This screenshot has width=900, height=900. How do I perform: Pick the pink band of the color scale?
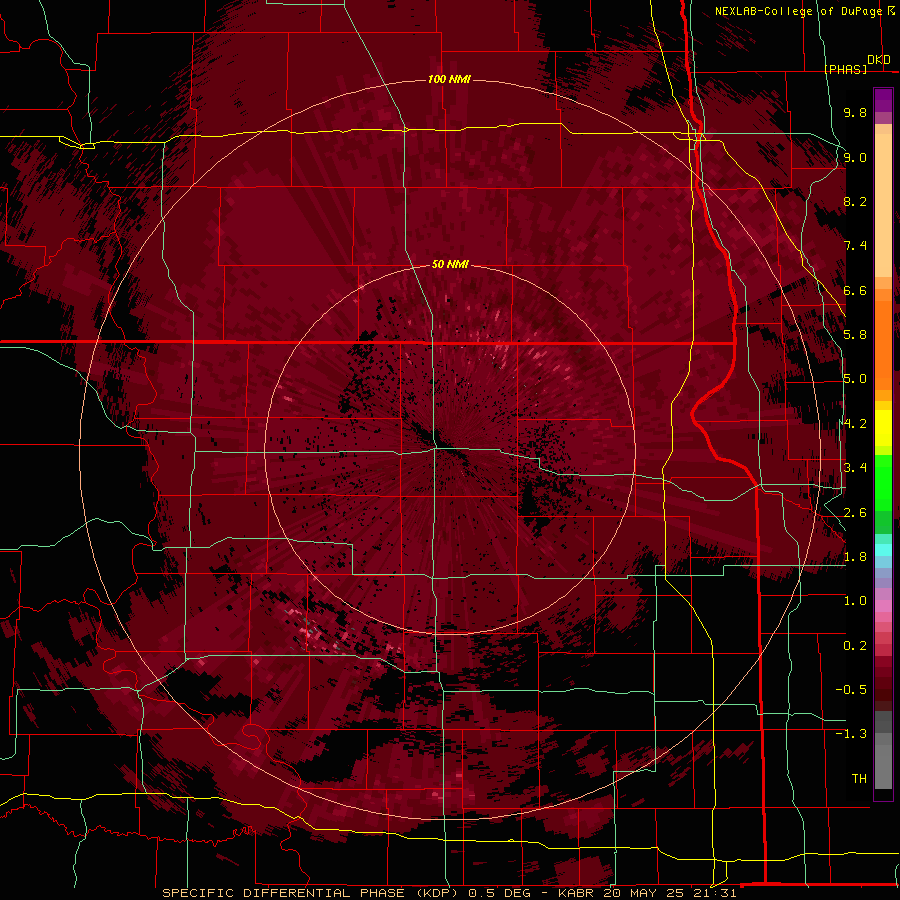(883, 606)
